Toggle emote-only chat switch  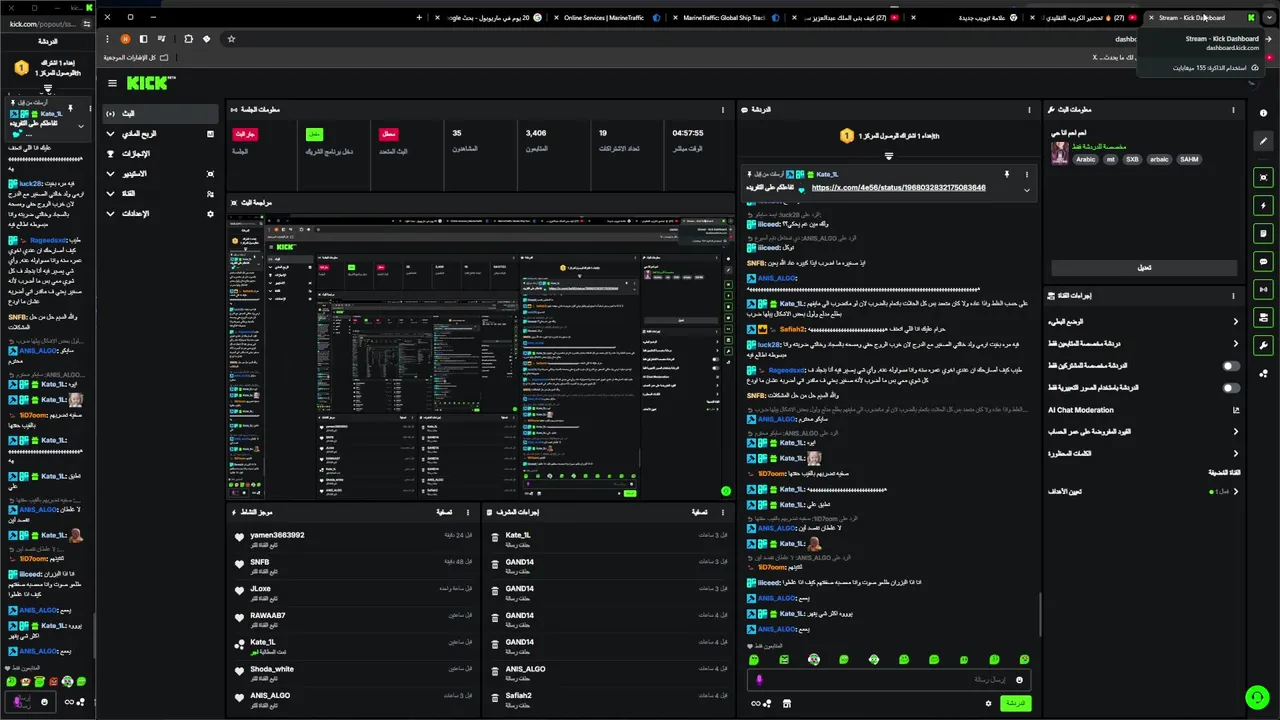[1231, 388]
